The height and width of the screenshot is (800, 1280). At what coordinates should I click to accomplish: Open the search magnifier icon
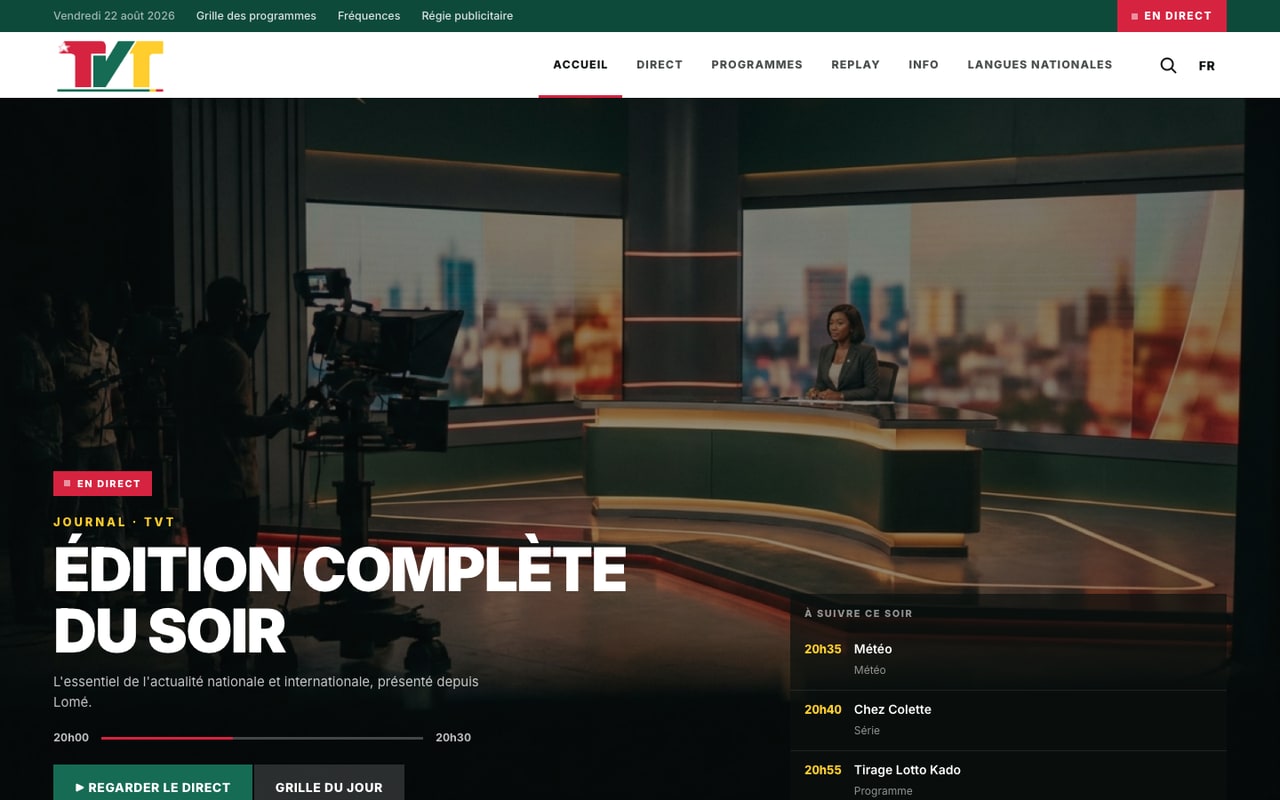(1168, 65)
